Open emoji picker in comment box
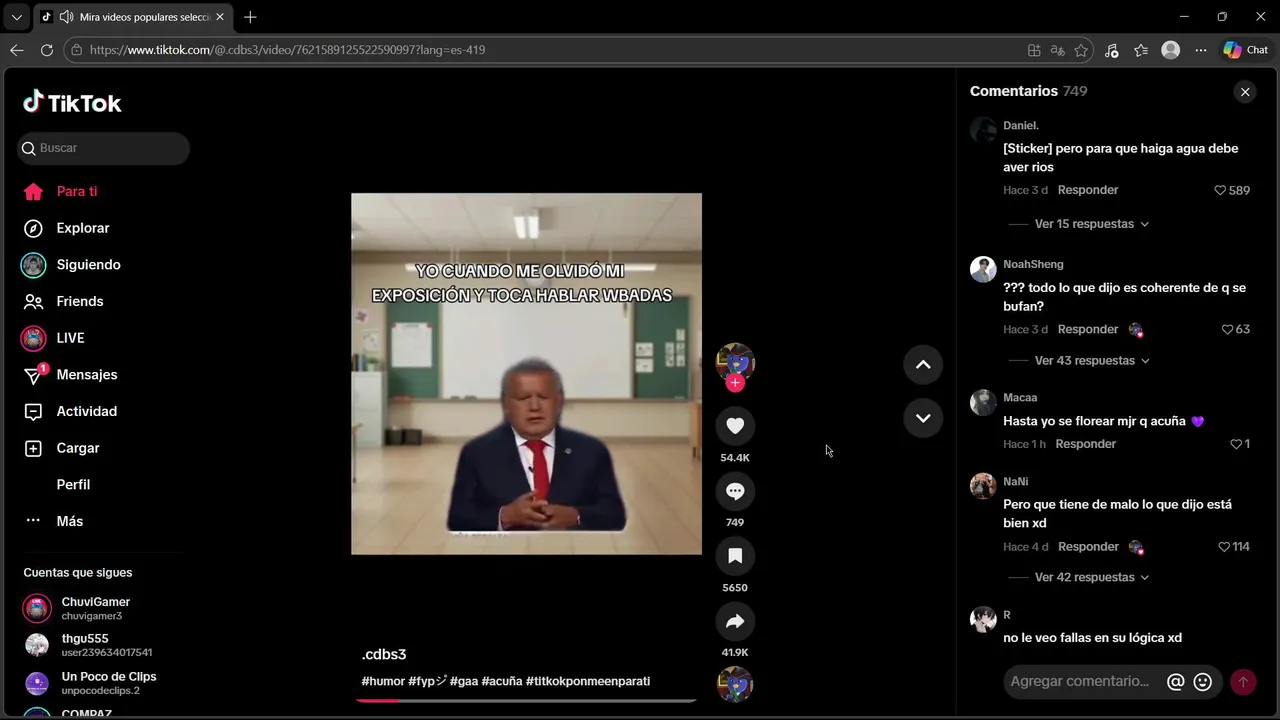1280x720 pixels. click(1203, 682)
